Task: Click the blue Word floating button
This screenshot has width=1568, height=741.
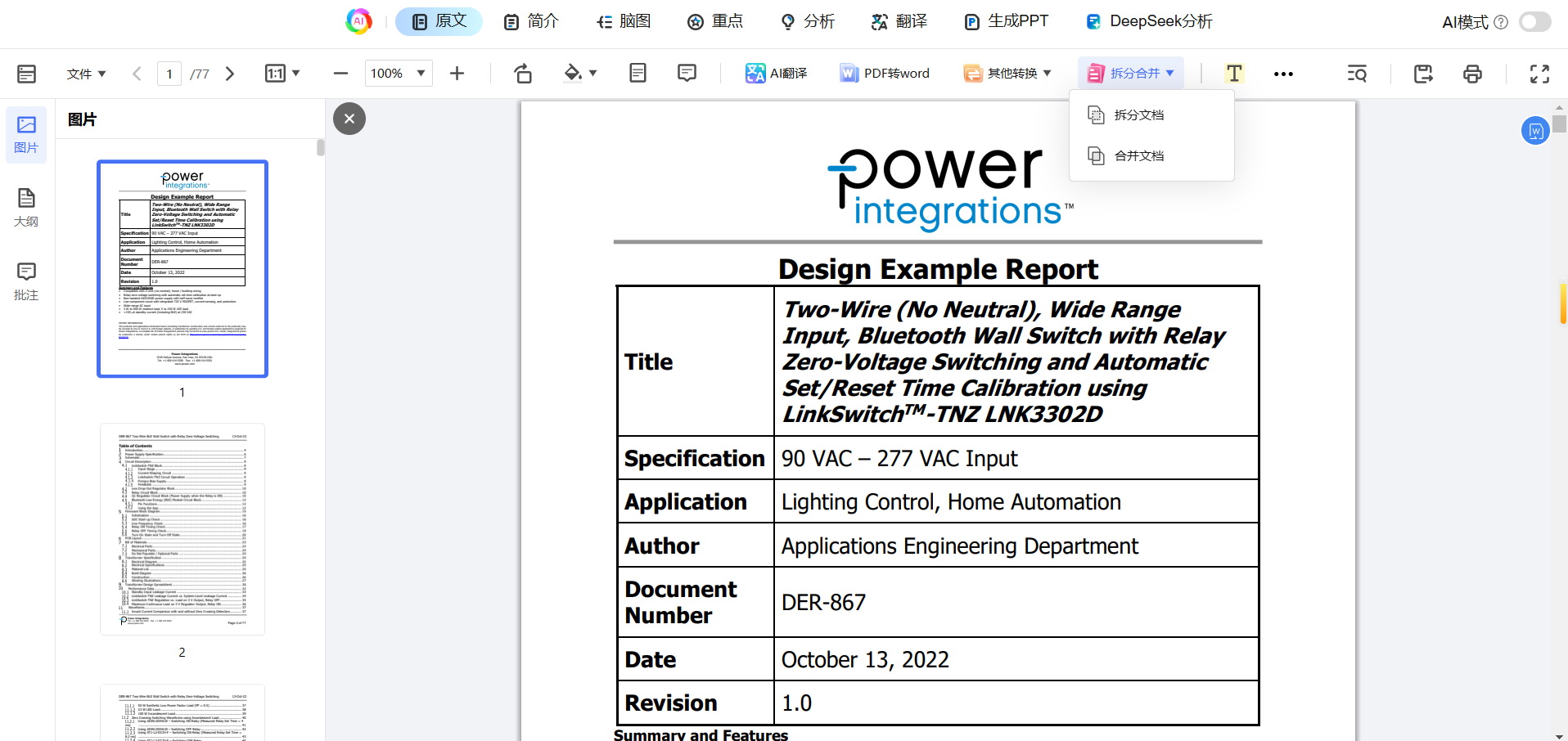Action: [x=1535, y=131]
